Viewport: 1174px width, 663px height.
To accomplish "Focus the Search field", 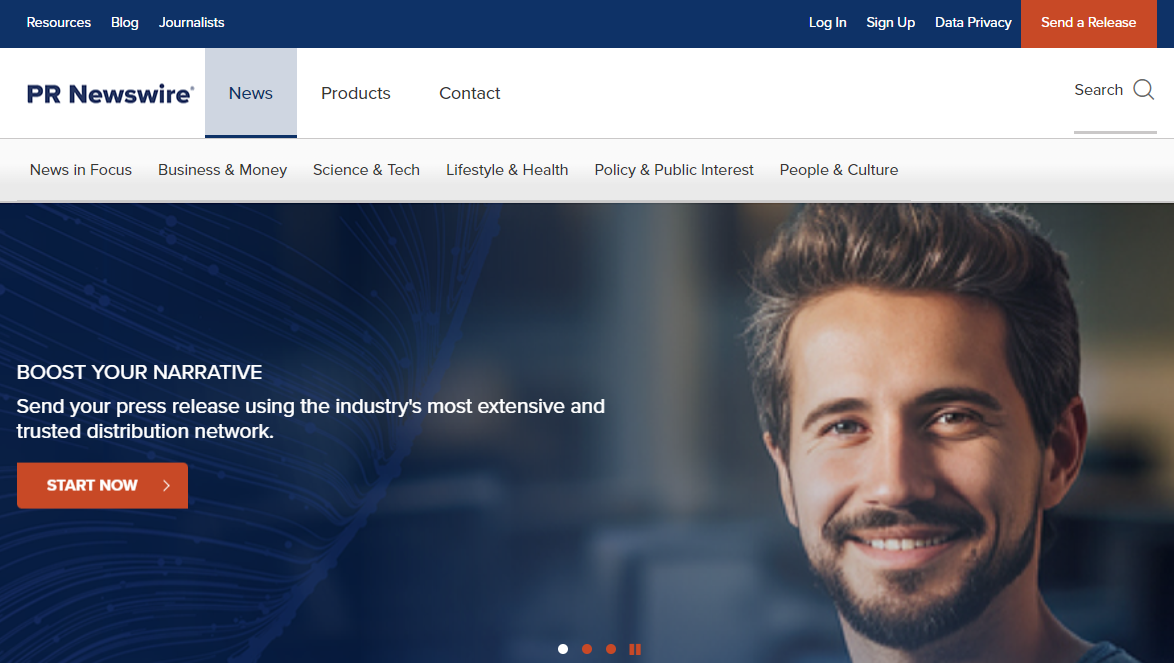I will 1098,90.
